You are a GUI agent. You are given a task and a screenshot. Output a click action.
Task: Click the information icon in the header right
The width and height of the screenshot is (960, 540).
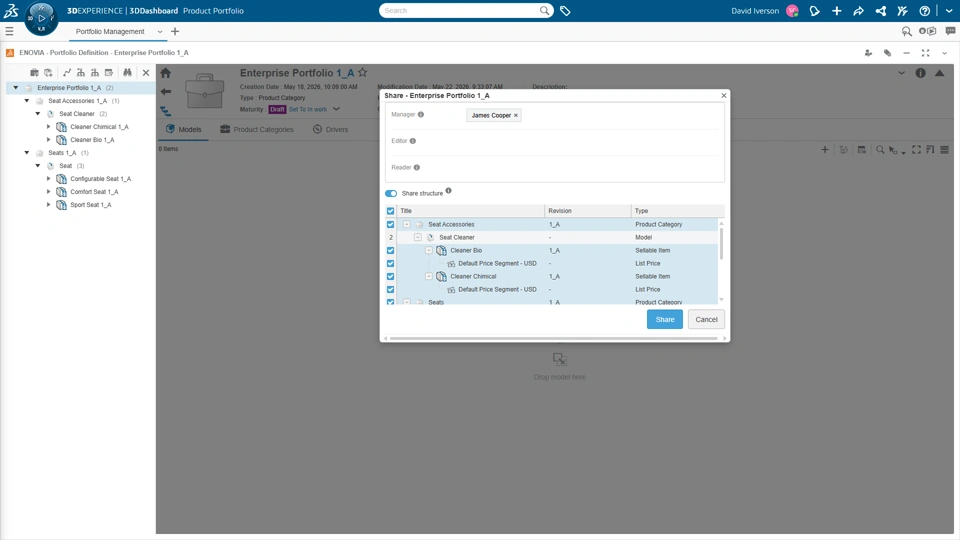point(920,73)
